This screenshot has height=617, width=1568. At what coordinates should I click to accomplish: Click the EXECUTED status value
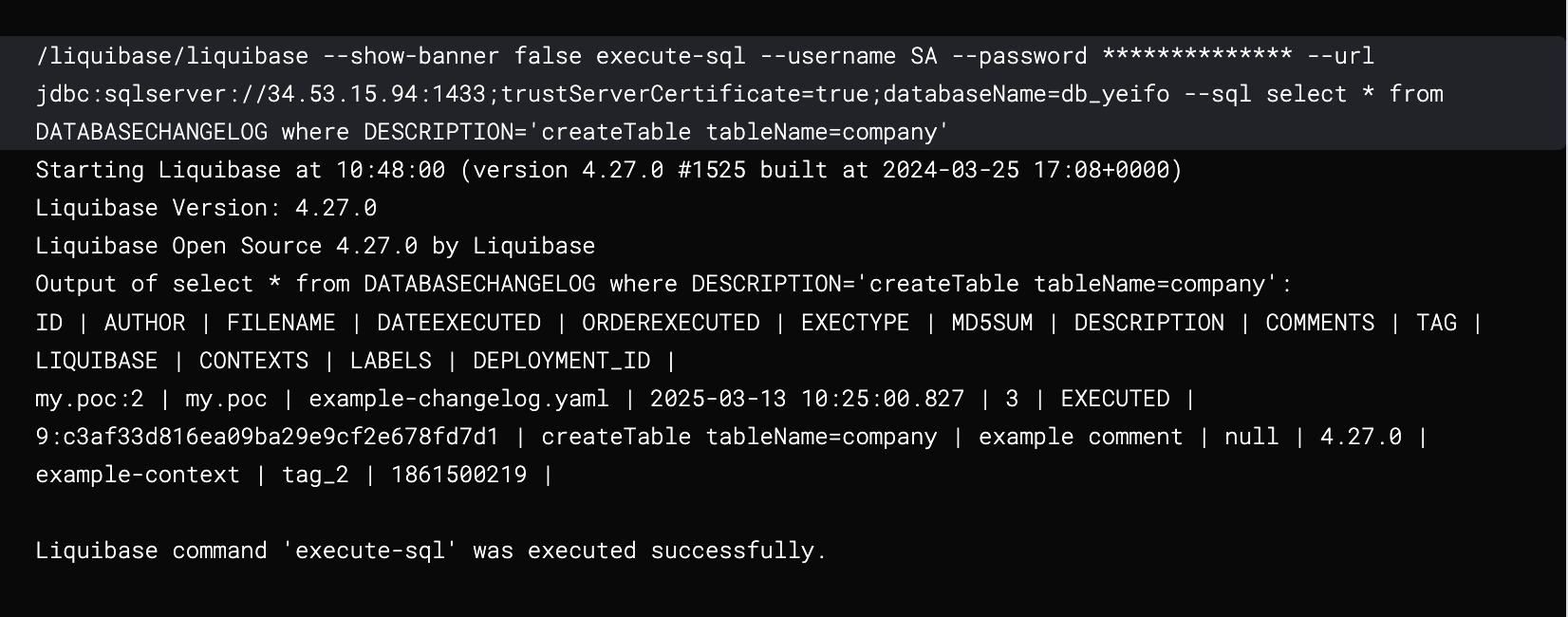point(1115,399)
